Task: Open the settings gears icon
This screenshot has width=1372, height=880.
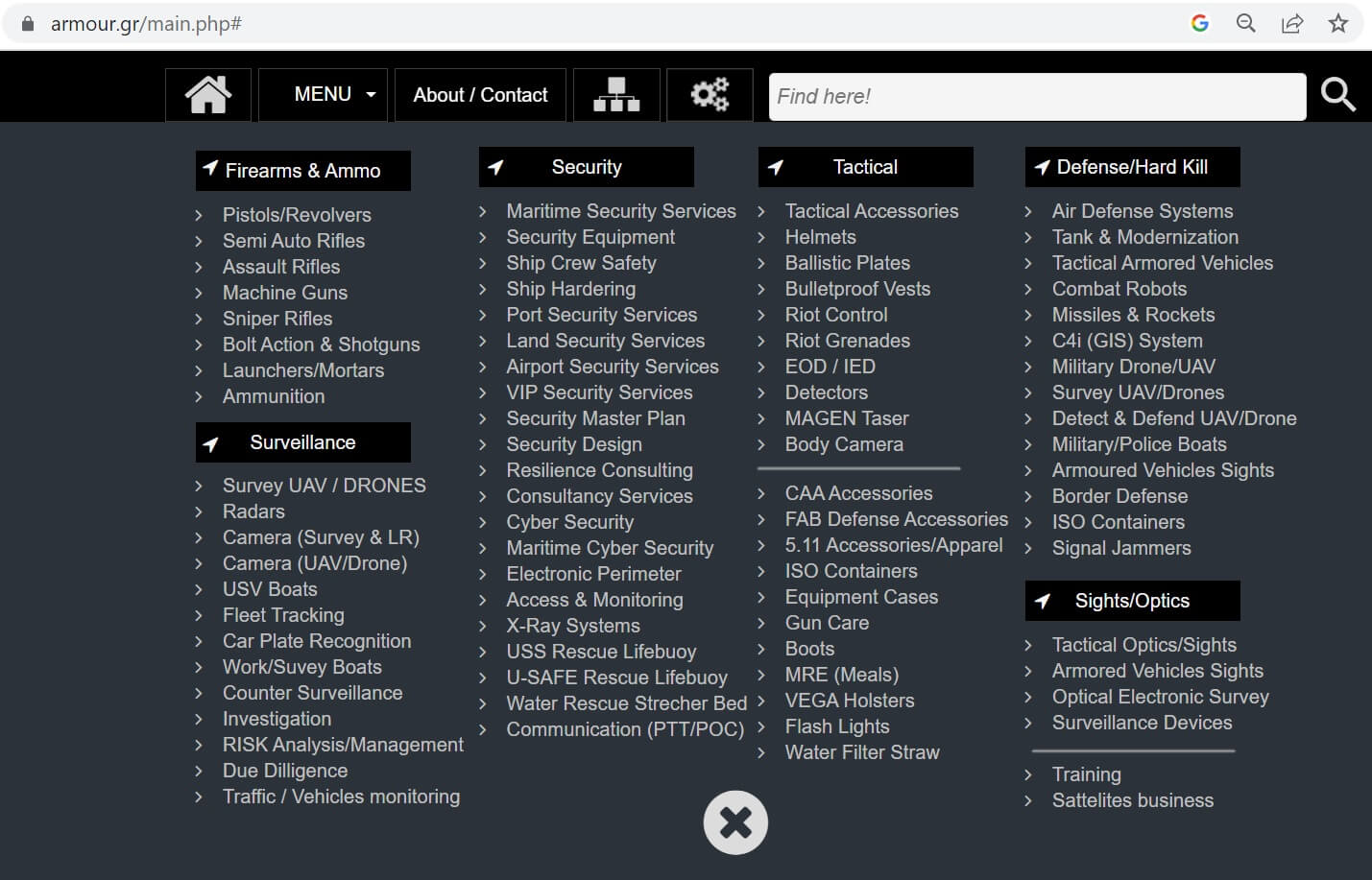Action: [710, 95]
